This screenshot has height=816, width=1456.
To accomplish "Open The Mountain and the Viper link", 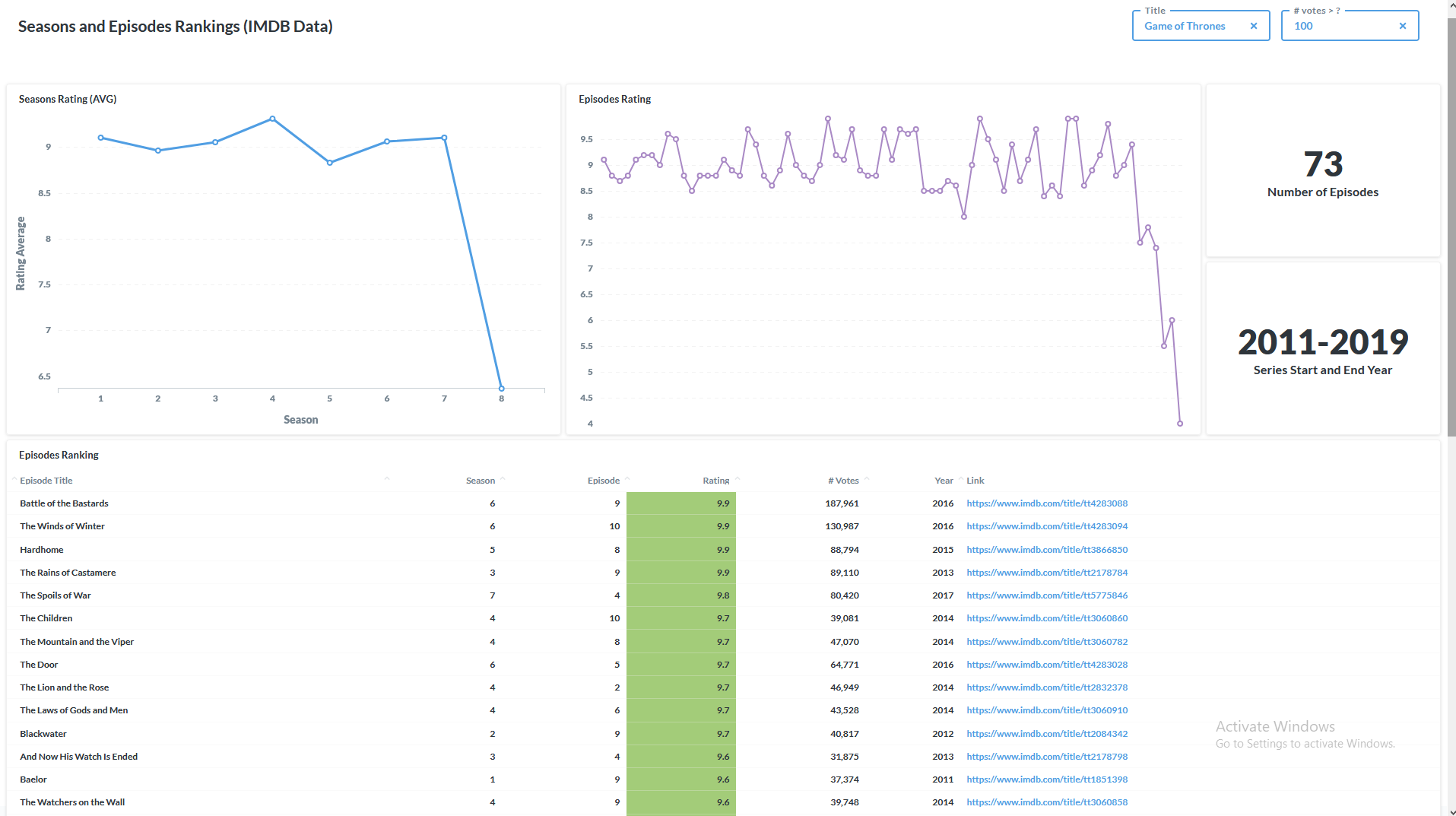I will tap(1047, 642).
